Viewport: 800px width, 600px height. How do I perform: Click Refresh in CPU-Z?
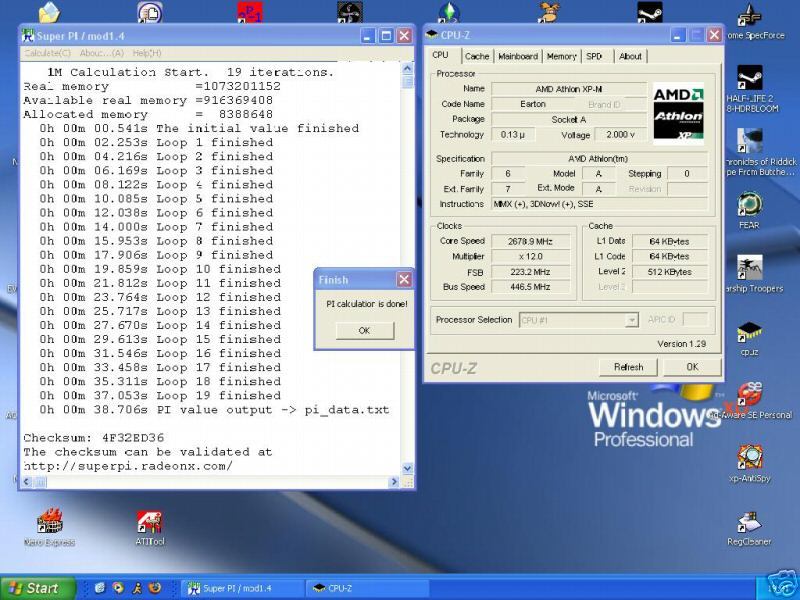coord(628,367)
